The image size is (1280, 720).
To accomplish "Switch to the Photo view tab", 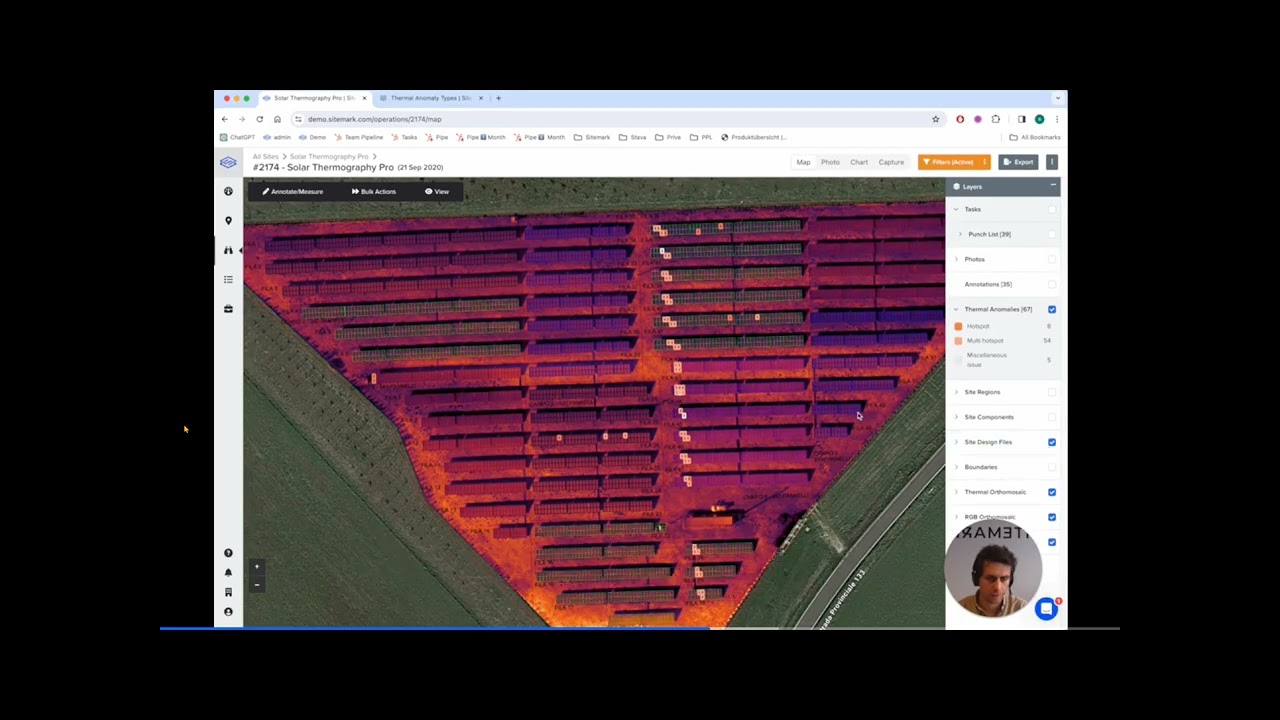I will (x=830, y=162).
